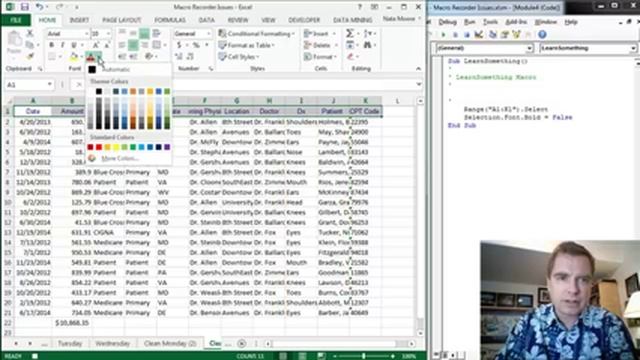Open the font name Arial dropdown

tap(87, 33)
